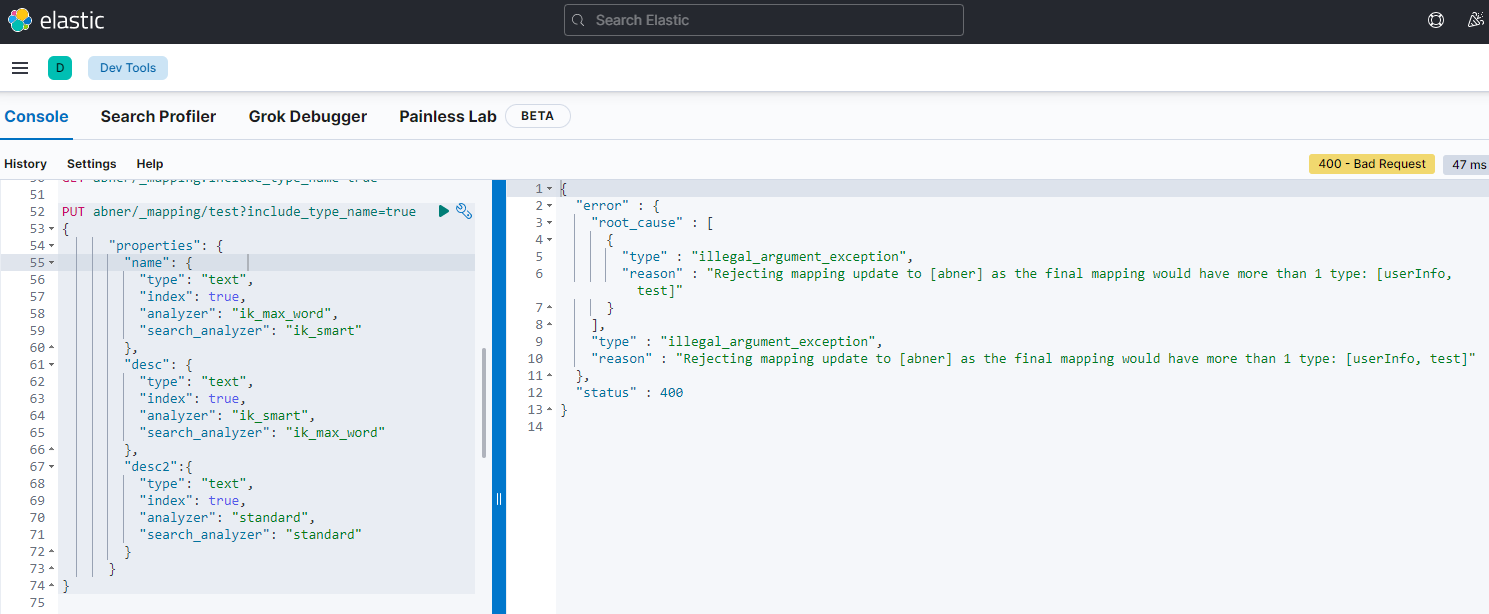The width and height of the screenshot is (1489, 614).
Task: Collapse the desc fold at line 61
Action: click(51, 365)
